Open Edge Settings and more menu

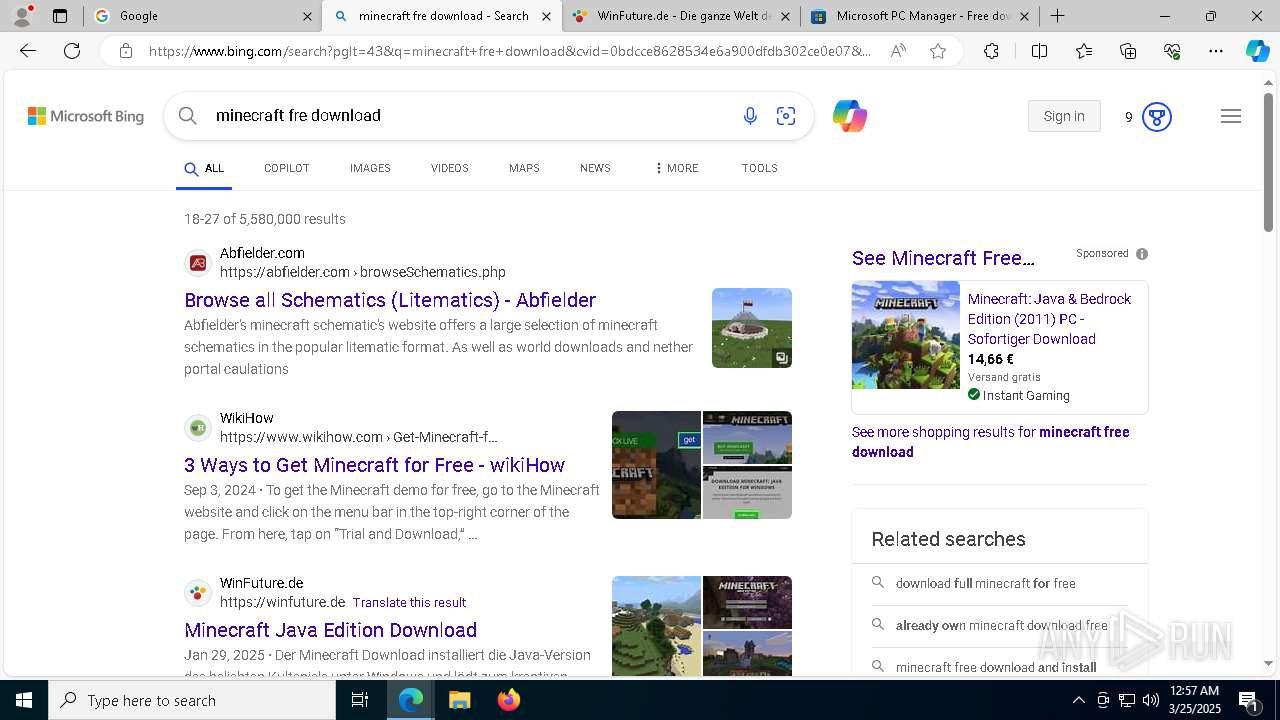pos(1216,51)
